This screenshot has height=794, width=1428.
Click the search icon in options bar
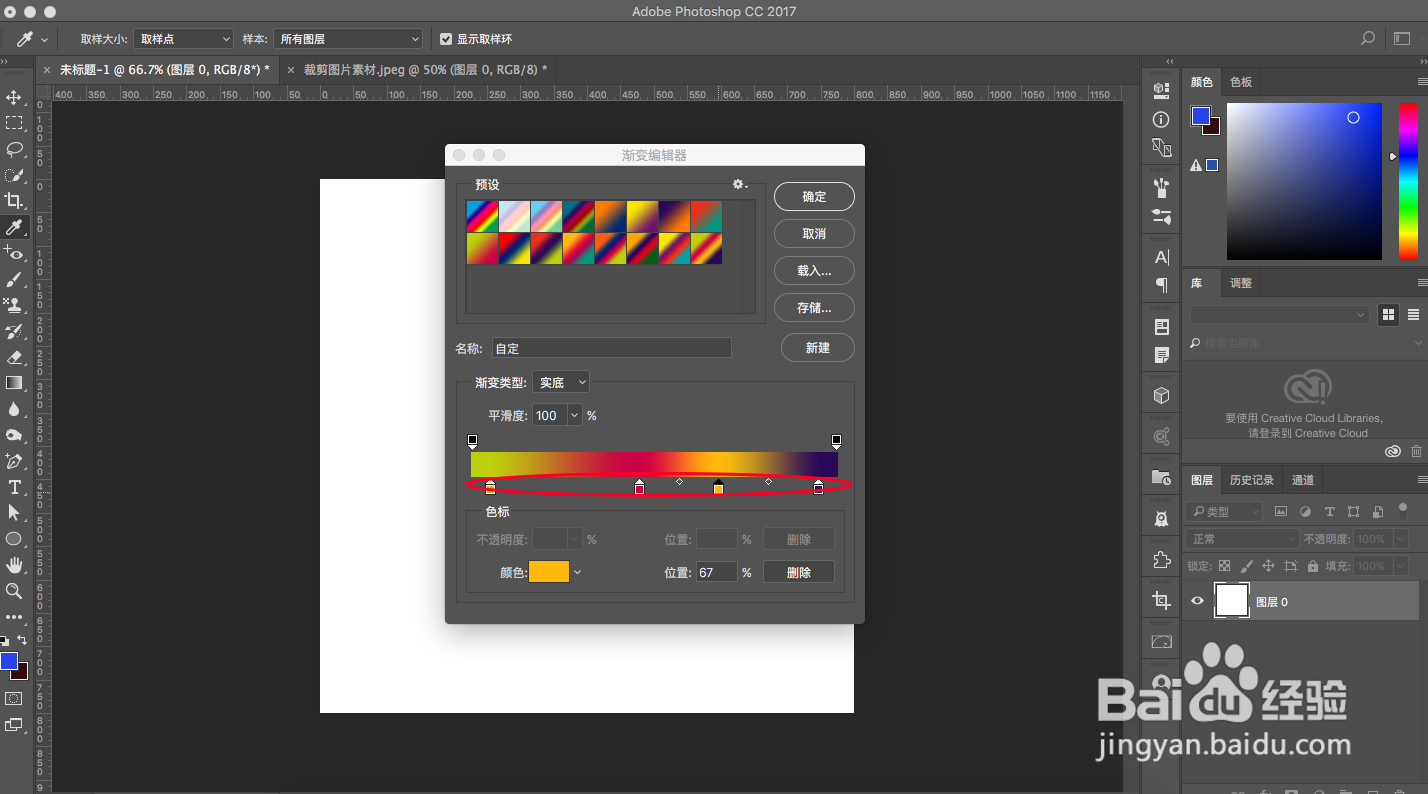(x=1368, y=39)
